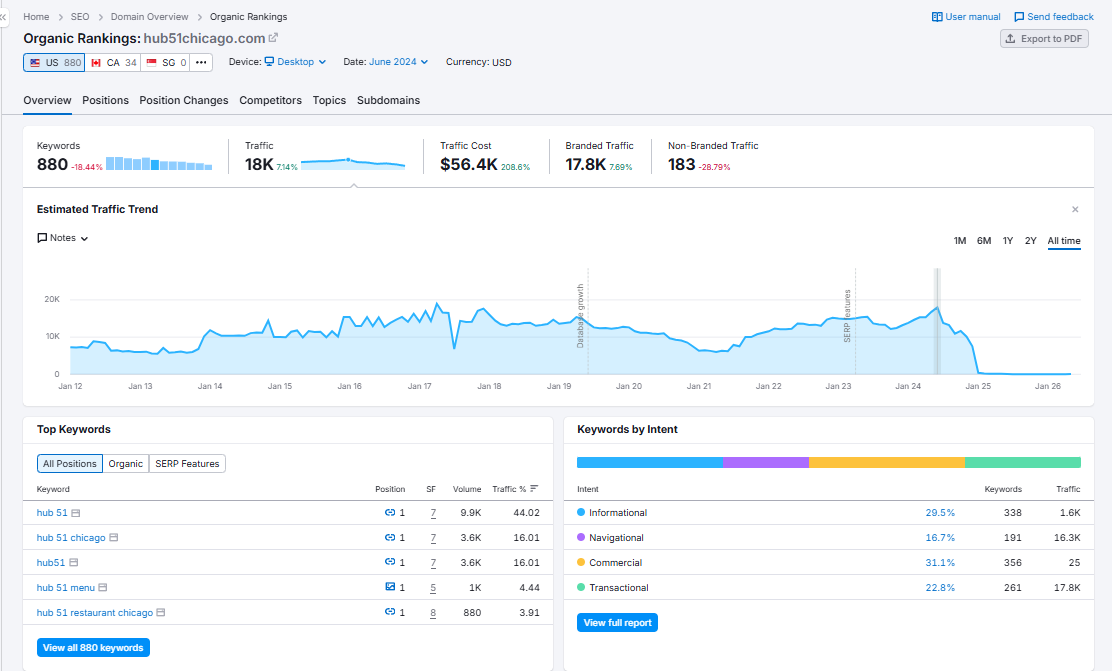Click the User manual book icon
Screen dimensions: 1112x671
pos(937,16)
